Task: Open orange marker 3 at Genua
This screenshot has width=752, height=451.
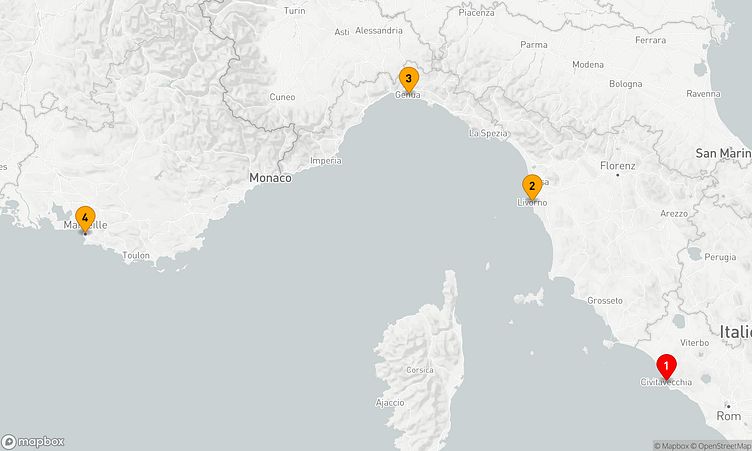Action: click(408, 79)
